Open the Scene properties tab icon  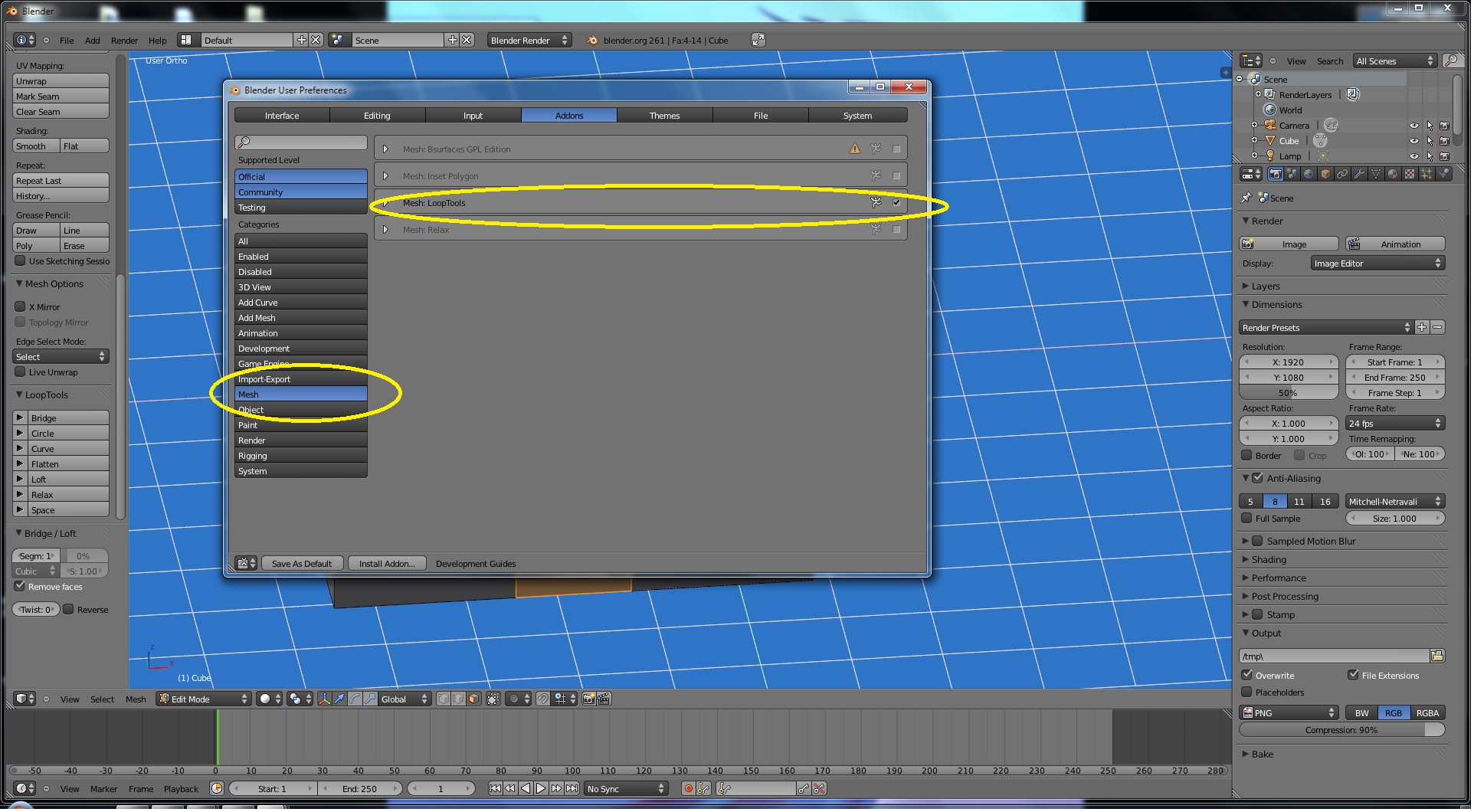(1292, 175)
